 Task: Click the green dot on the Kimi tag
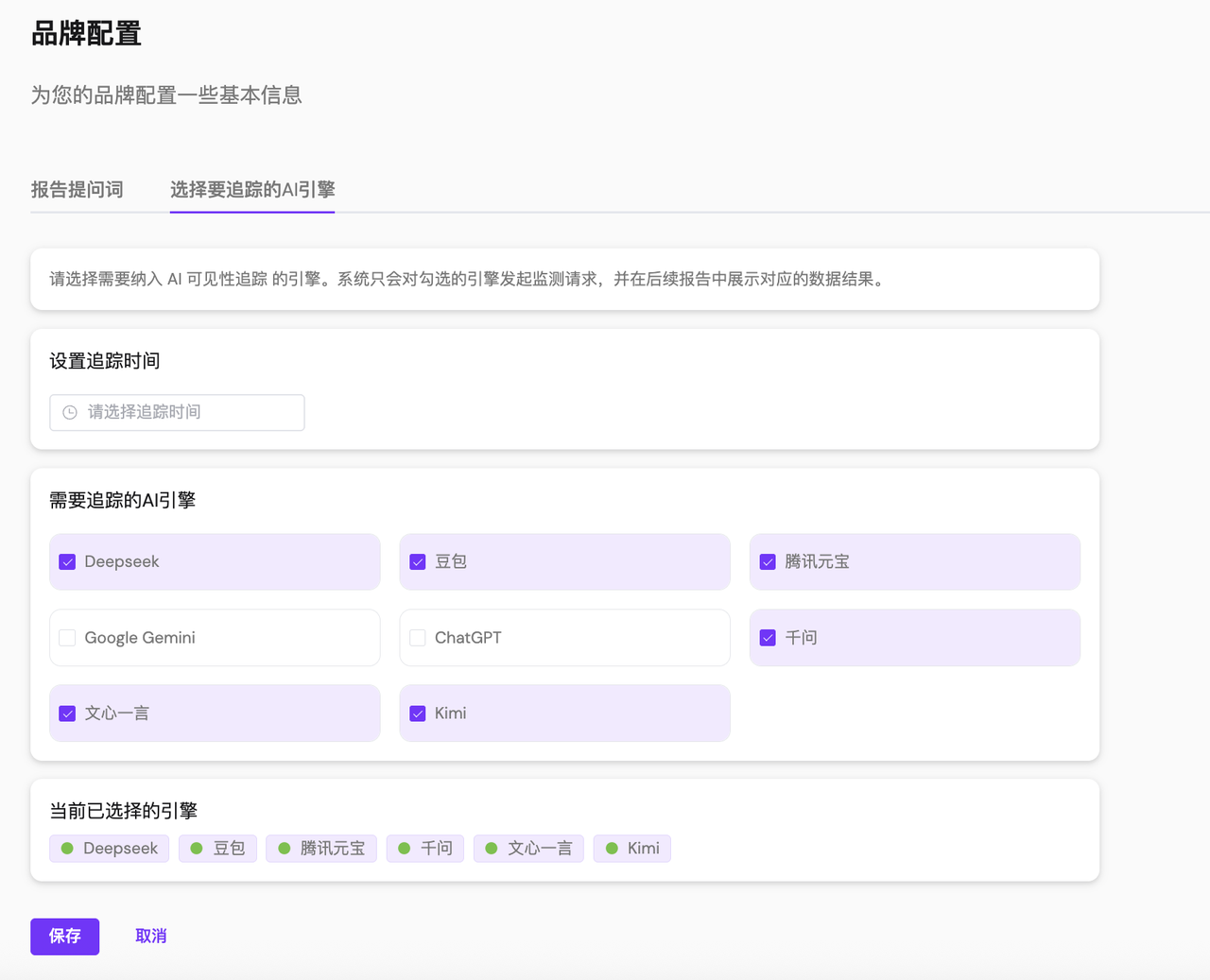[611, 848]
